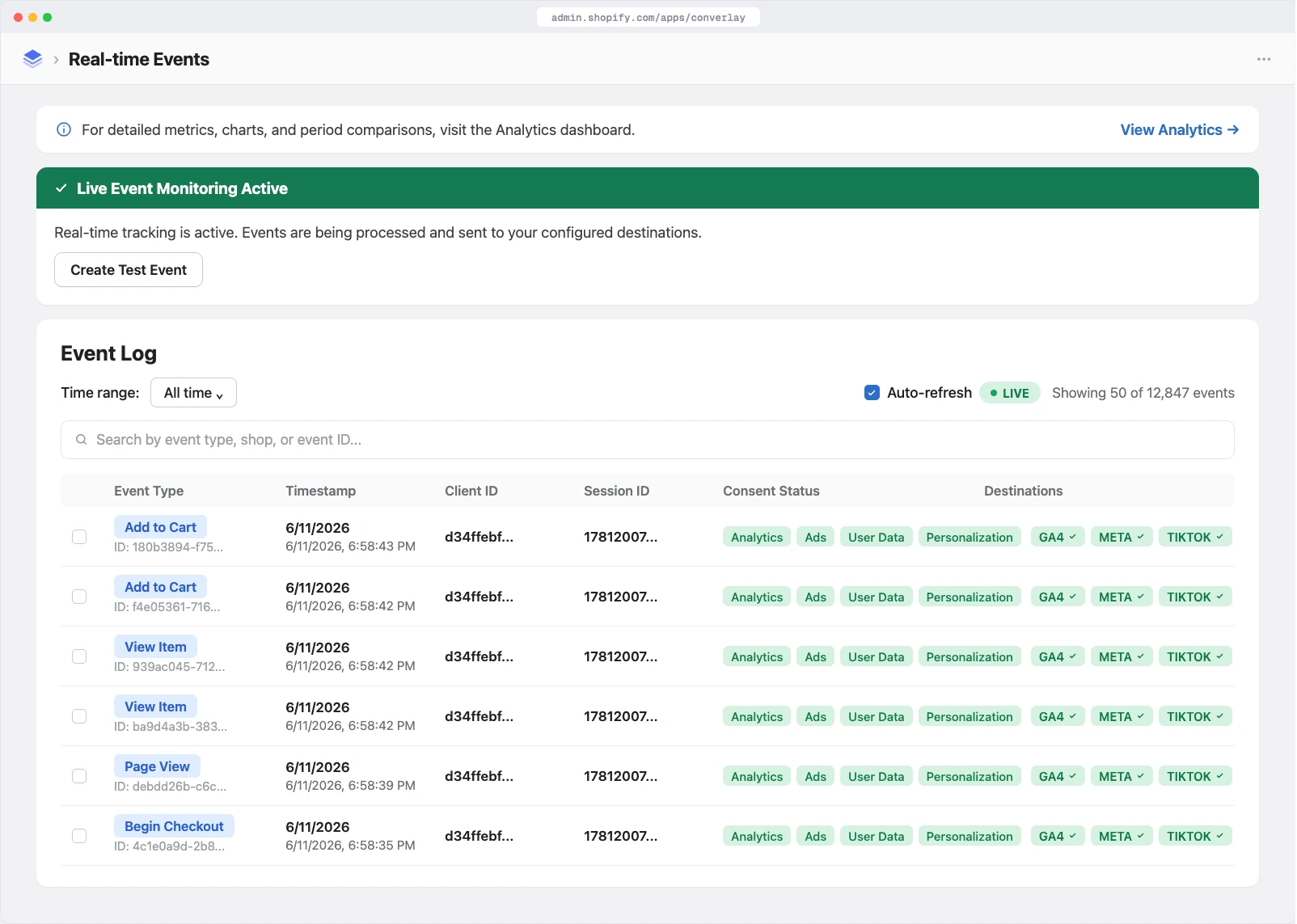
Task: Click session ID 17812007 in Begin Checkout row
Action: click(620, 836)
